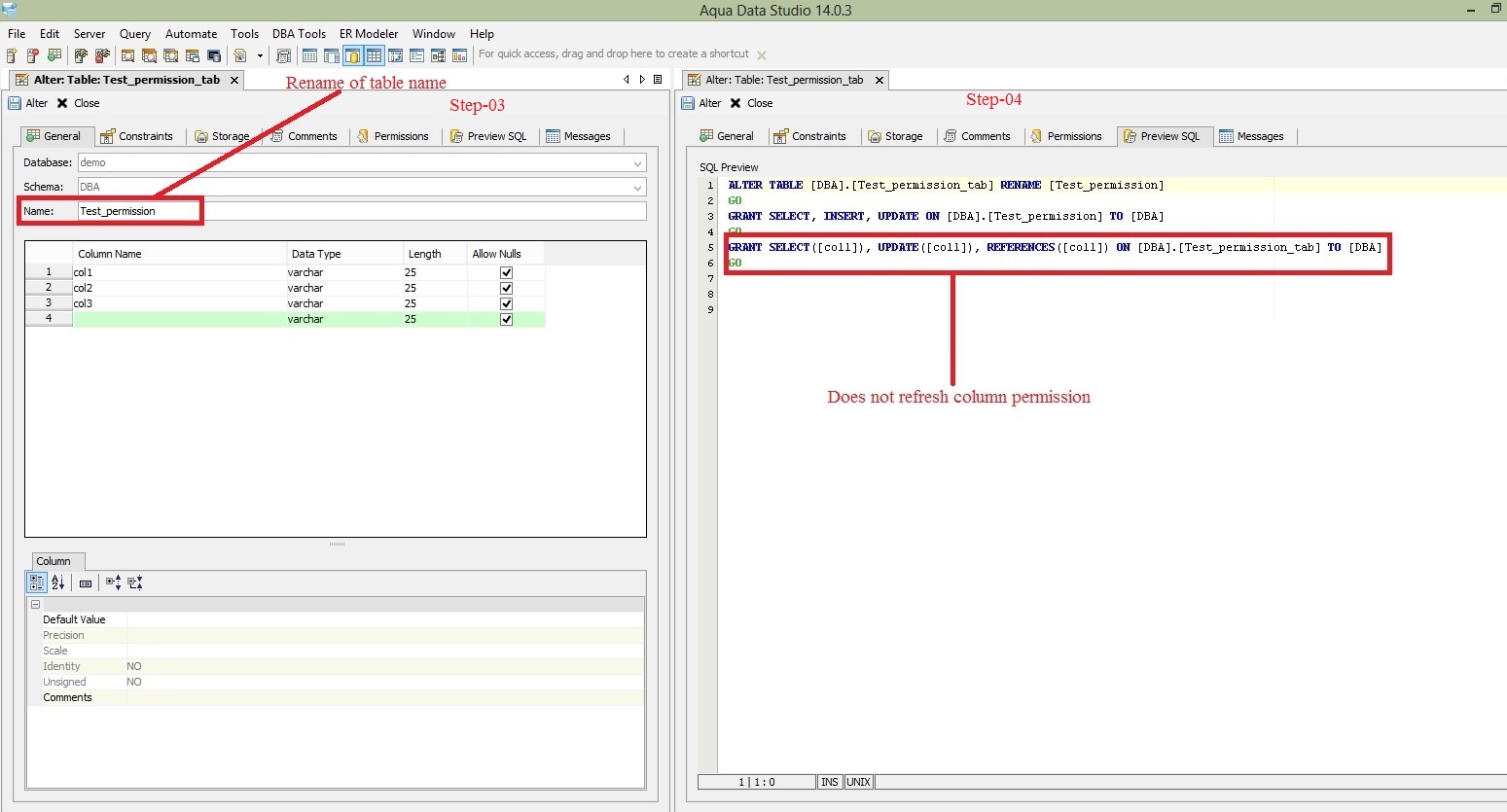Toggle Allow Nulls checkbox for col1
1507x812 pixels.
click(x=506, y=272)
